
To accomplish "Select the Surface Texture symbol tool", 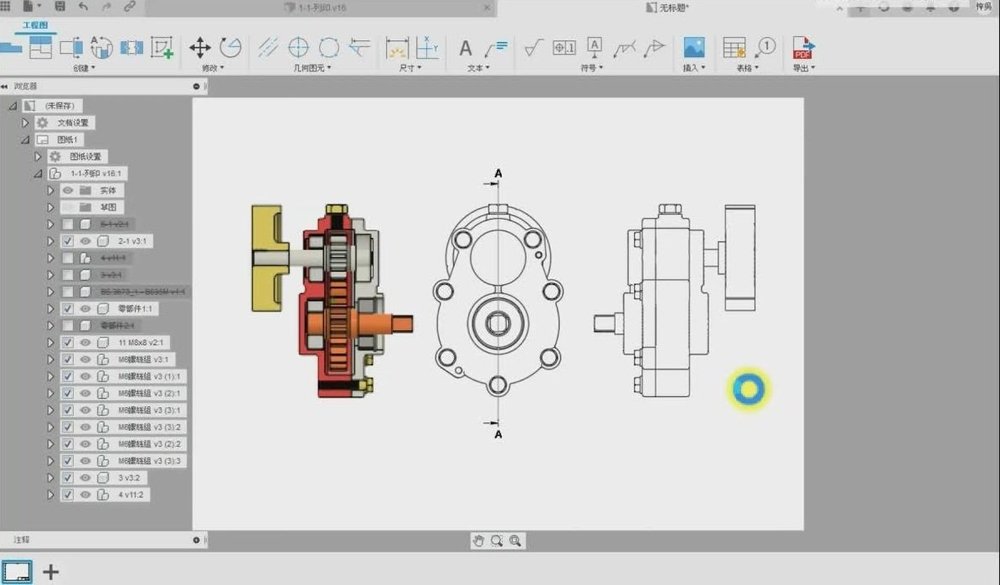I will 534,47.
